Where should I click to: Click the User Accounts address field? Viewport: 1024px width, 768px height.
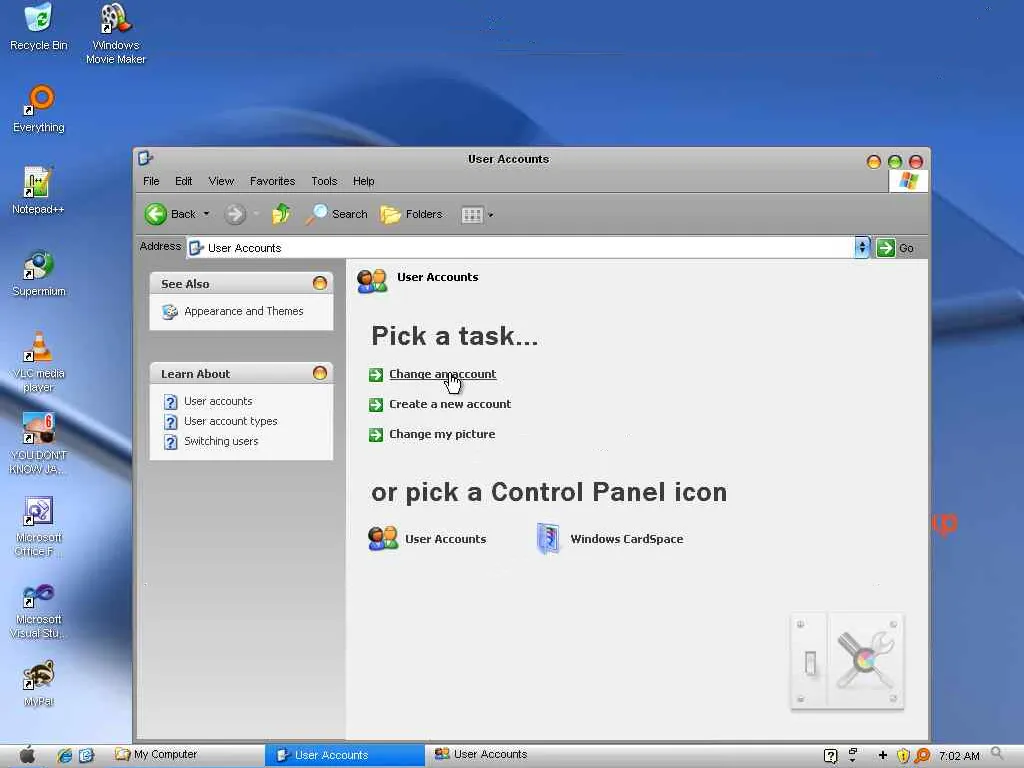(x=520, y=248)
